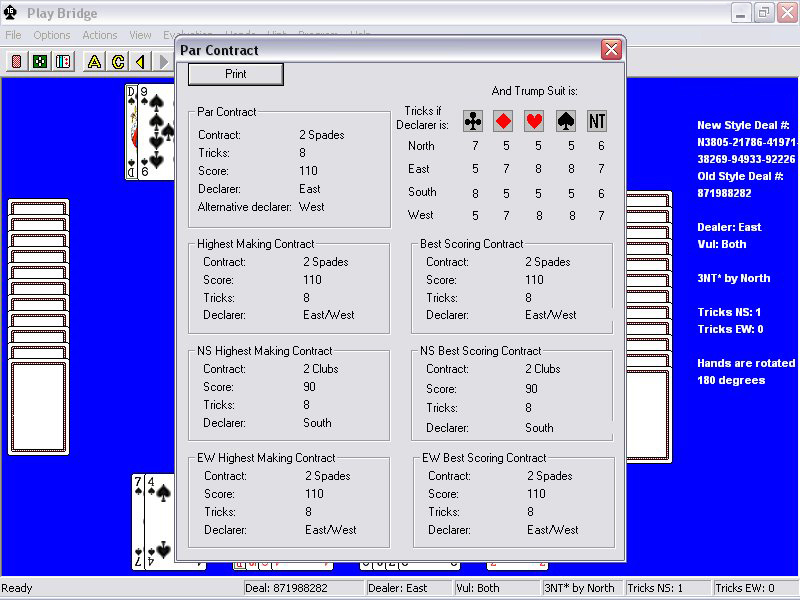Click the 9 of spades card
This screenshot has width=800, height=600.
tap(157, 130)
